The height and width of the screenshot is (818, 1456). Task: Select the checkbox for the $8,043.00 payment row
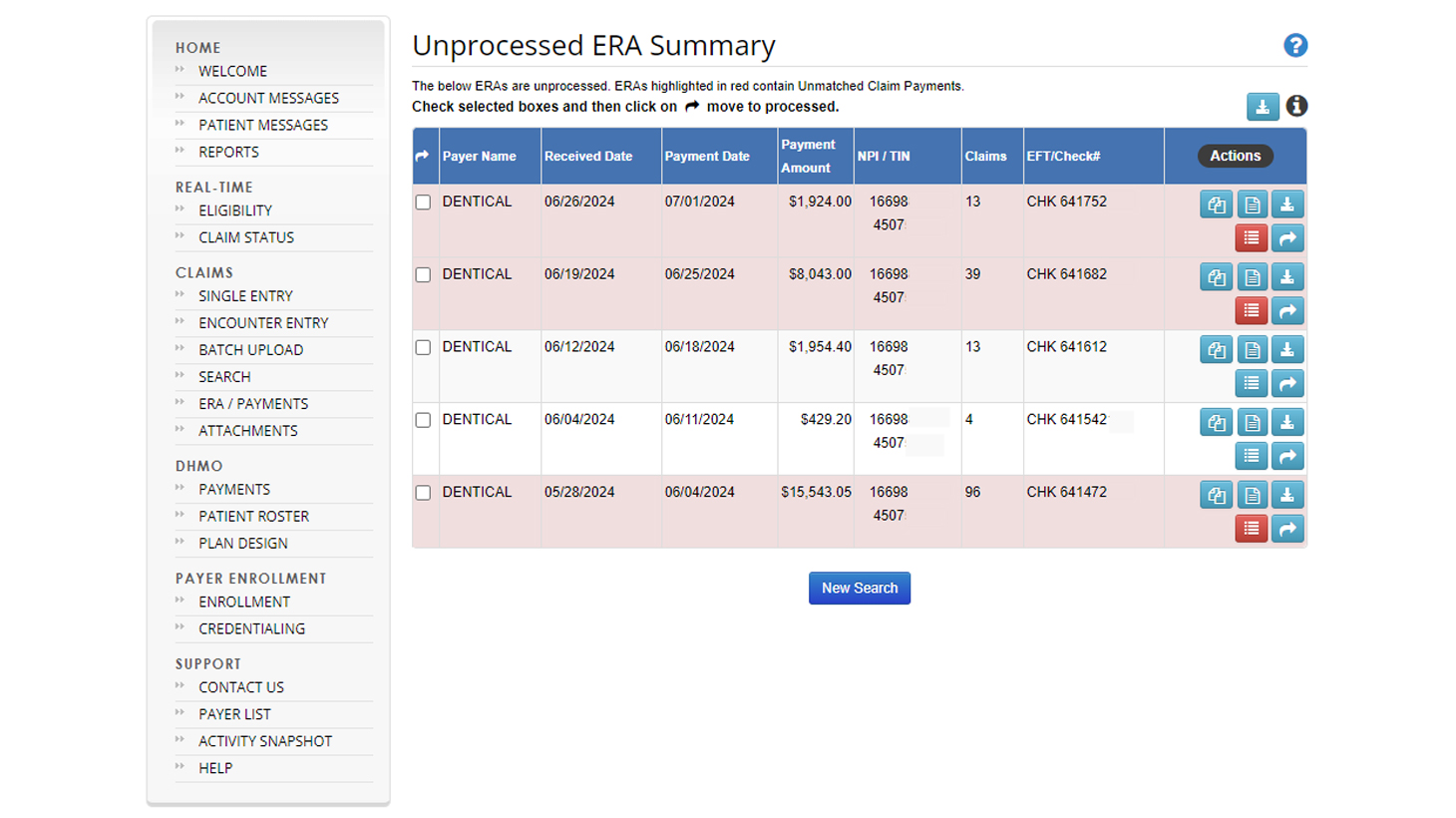(x=423, y=275)
